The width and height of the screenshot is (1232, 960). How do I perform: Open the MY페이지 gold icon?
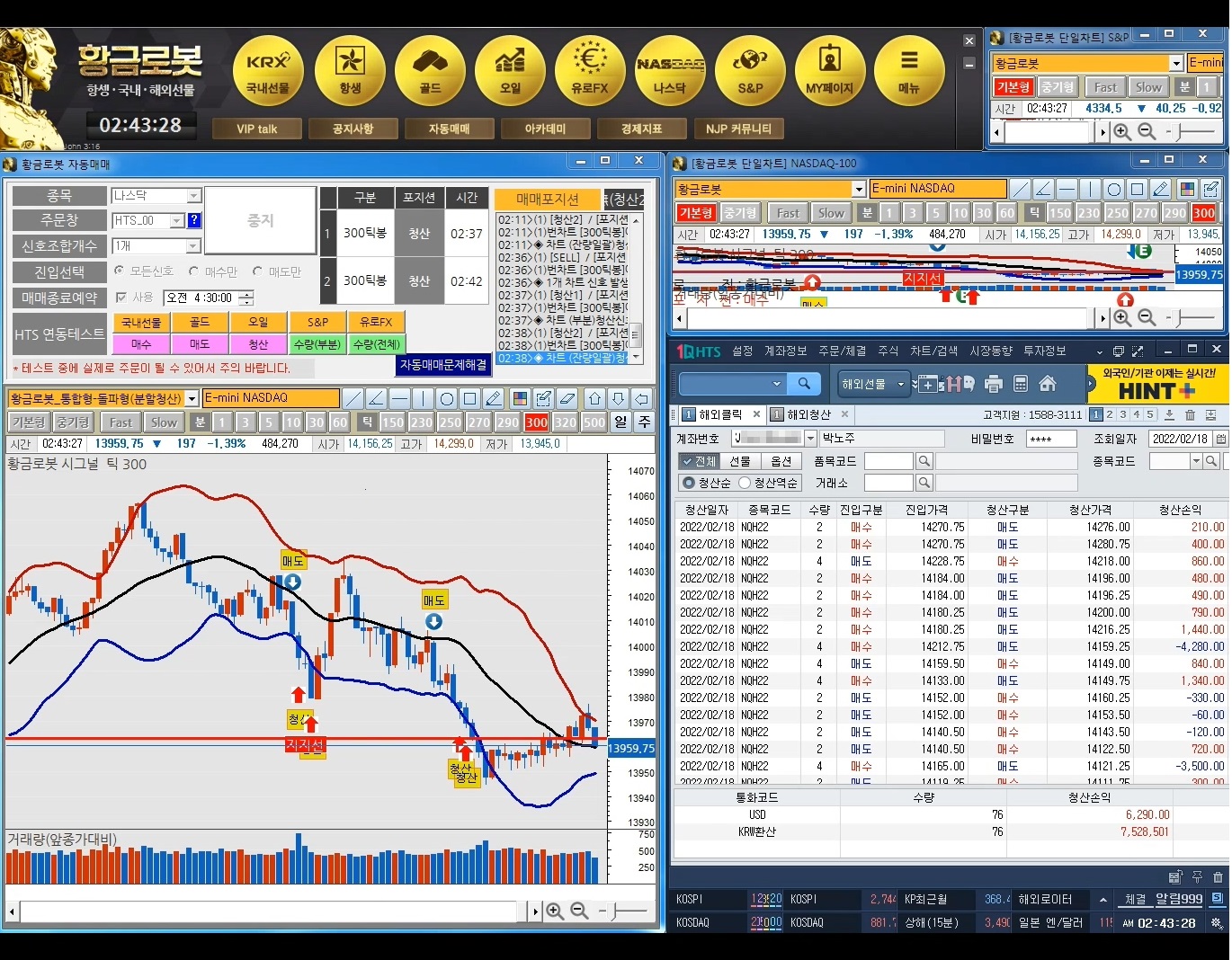point(830,72)
